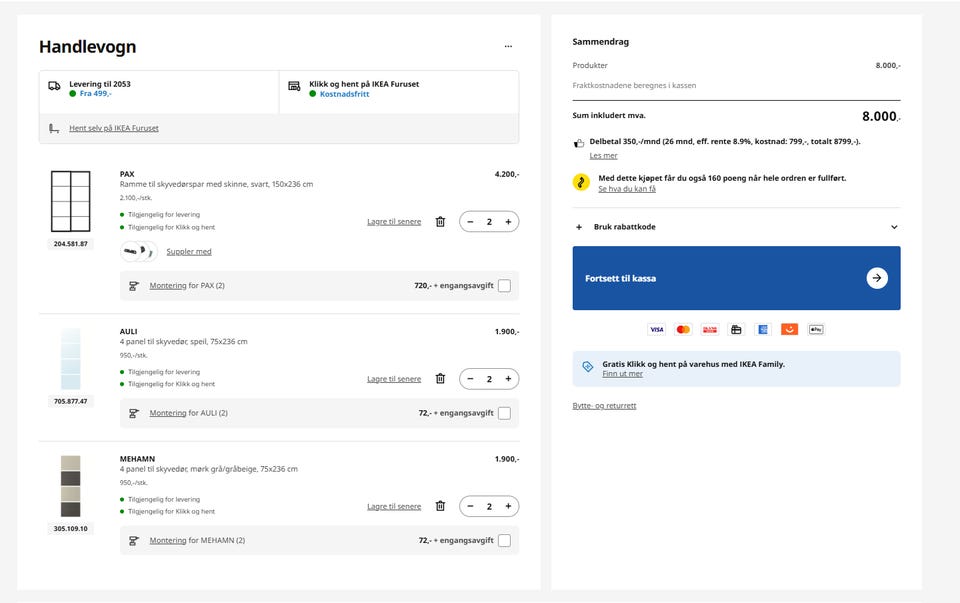960x603 pixels.
Task: Open the three-dot cart options menu
Action: 508,46
